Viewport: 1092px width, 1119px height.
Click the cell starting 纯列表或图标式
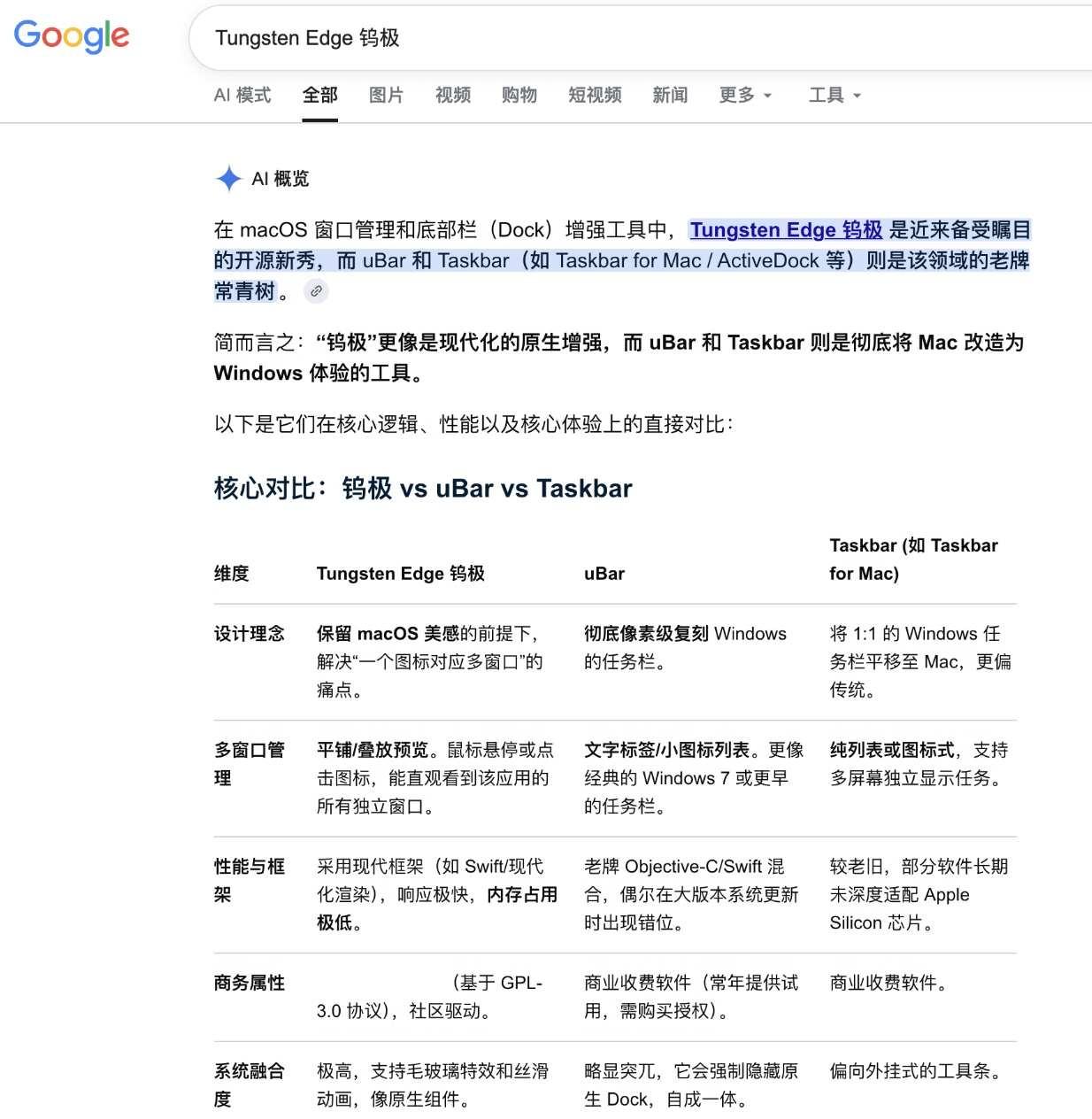919,764
